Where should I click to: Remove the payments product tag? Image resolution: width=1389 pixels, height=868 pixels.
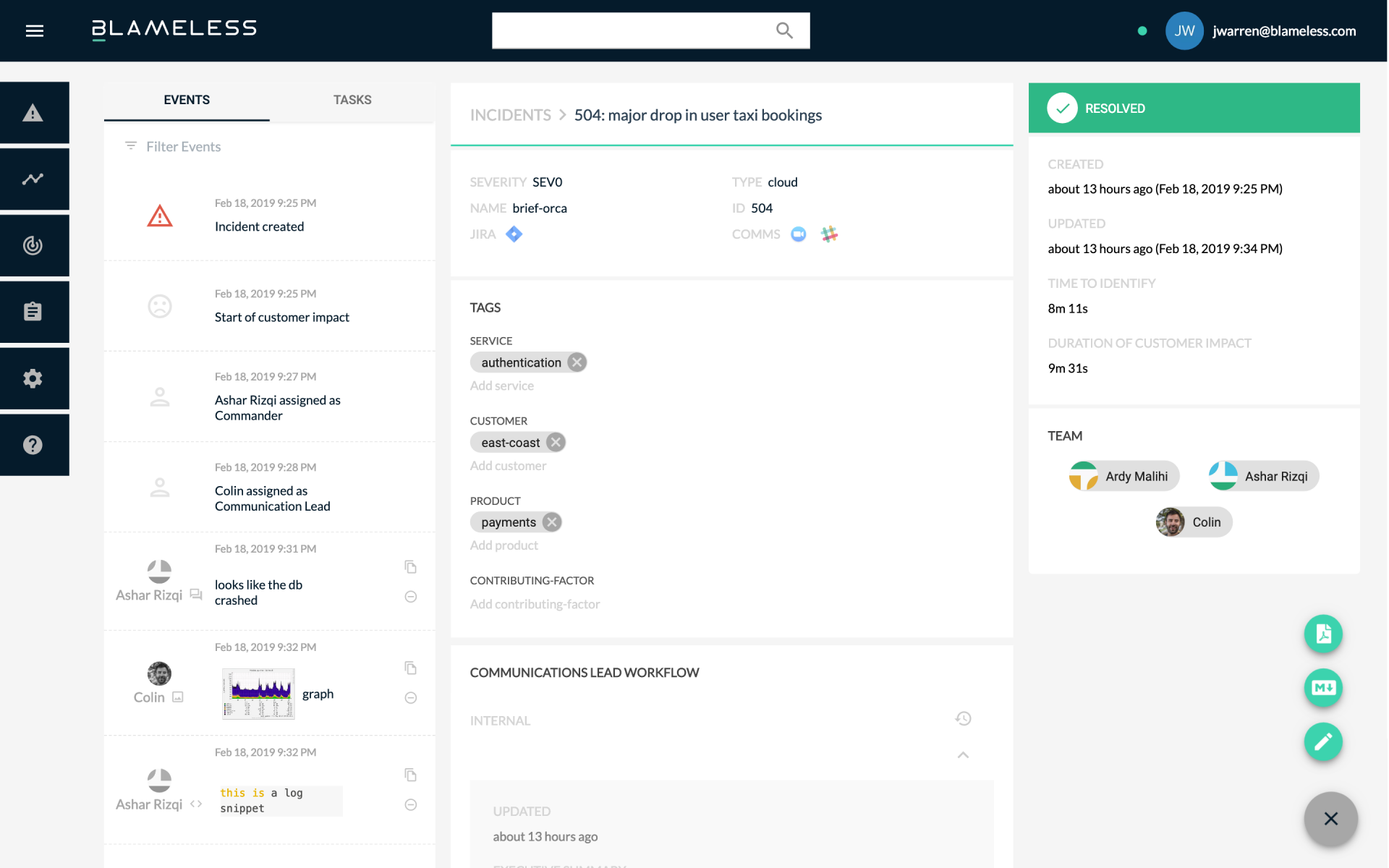pyautogui.click(x=552, y=522)
